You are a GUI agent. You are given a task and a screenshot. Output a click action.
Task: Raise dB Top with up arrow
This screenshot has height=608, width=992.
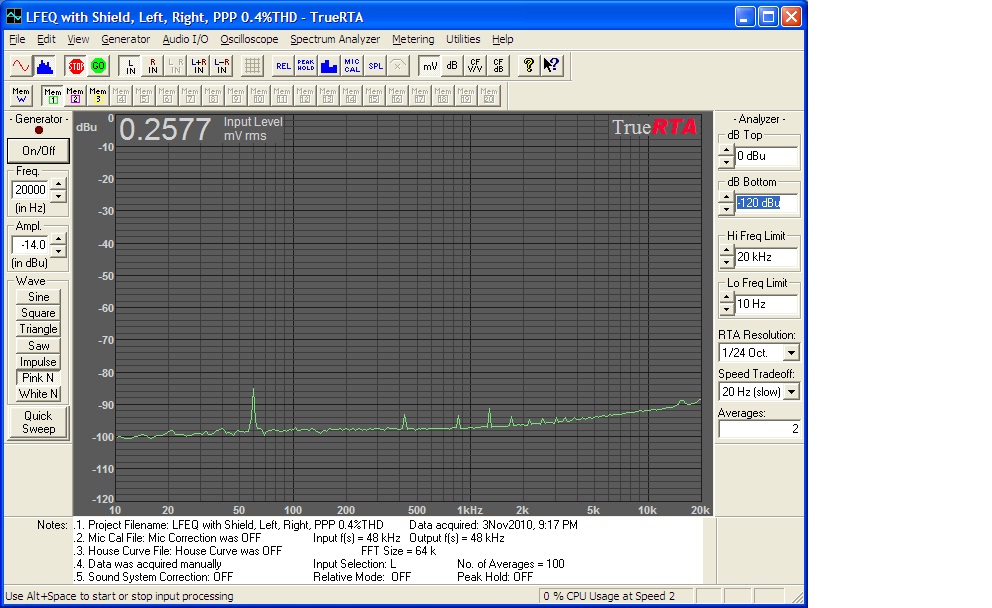point(726,151)
